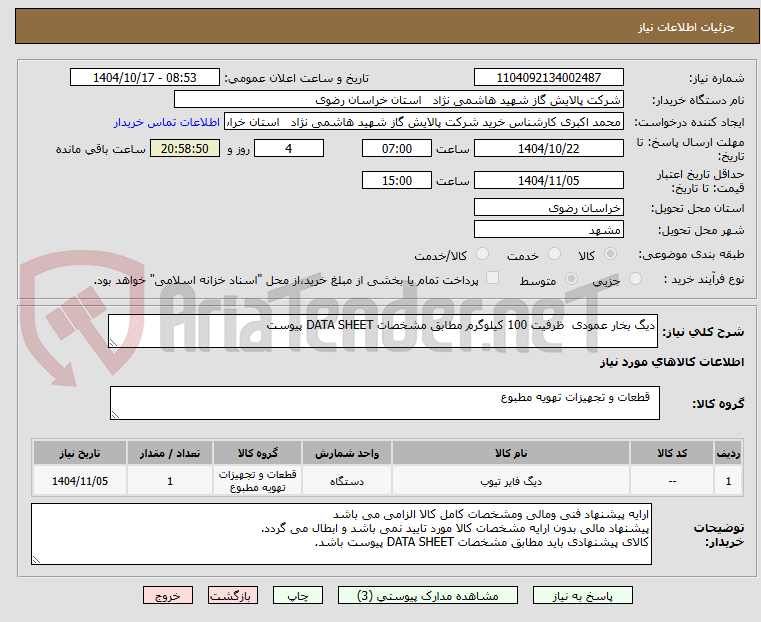Click the request creator field محمد اکبری
The image size is (761, 622).
pos(424,122)
